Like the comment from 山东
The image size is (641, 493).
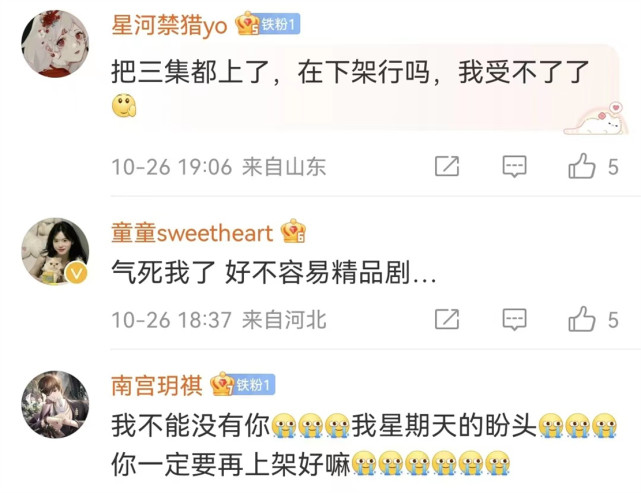[582, 166]
